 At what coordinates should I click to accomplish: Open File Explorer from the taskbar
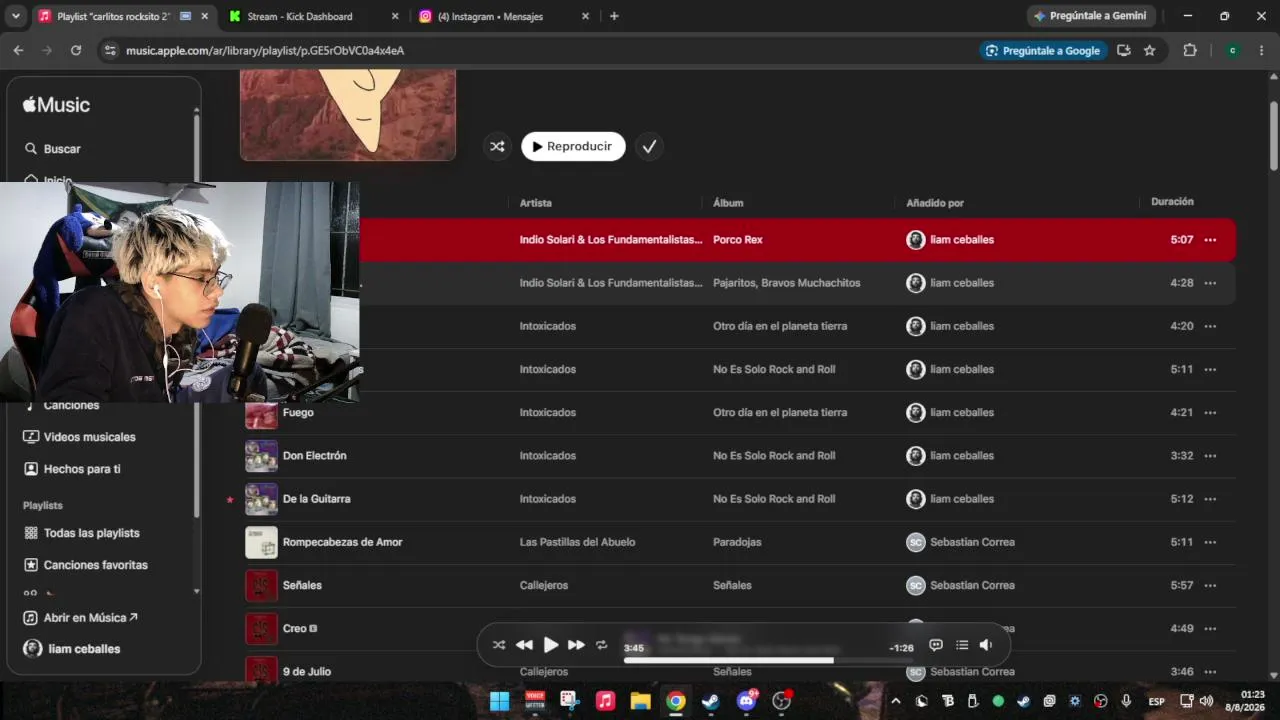[640, 701]
